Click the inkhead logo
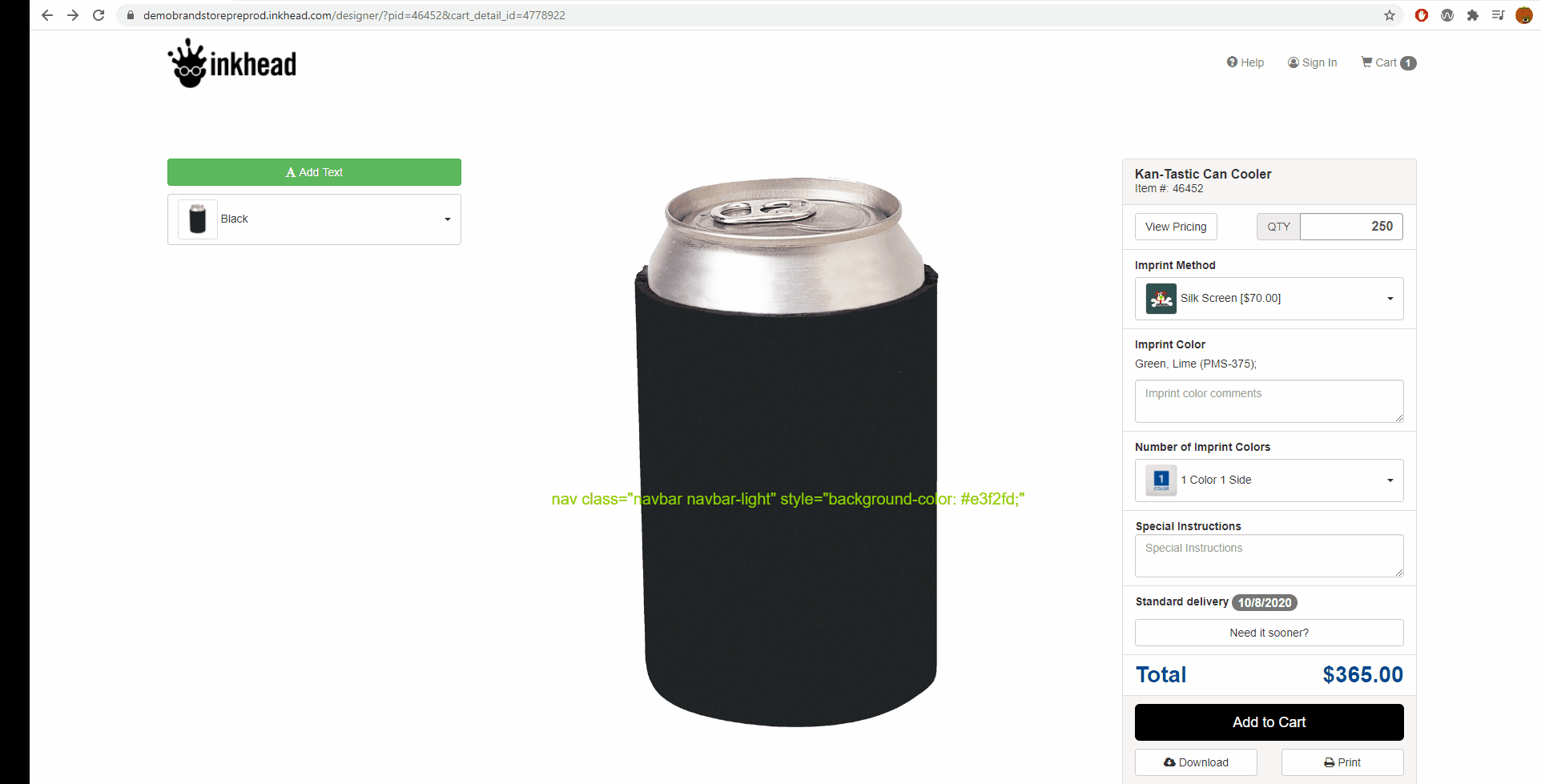 click(x=232, y=63)
